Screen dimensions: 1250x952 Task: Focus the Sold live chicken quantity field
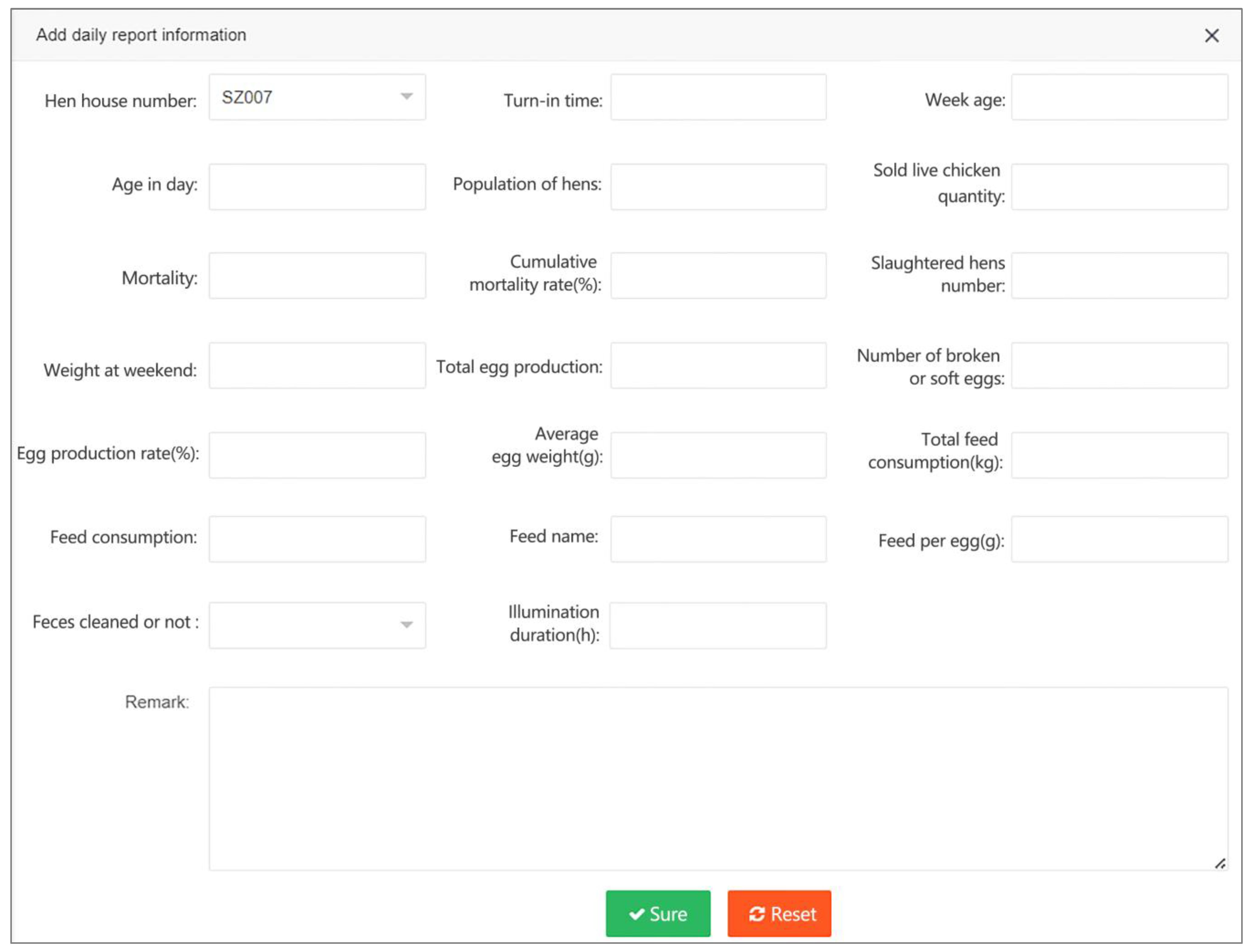pyautogui.click(x=1119, y=186)
